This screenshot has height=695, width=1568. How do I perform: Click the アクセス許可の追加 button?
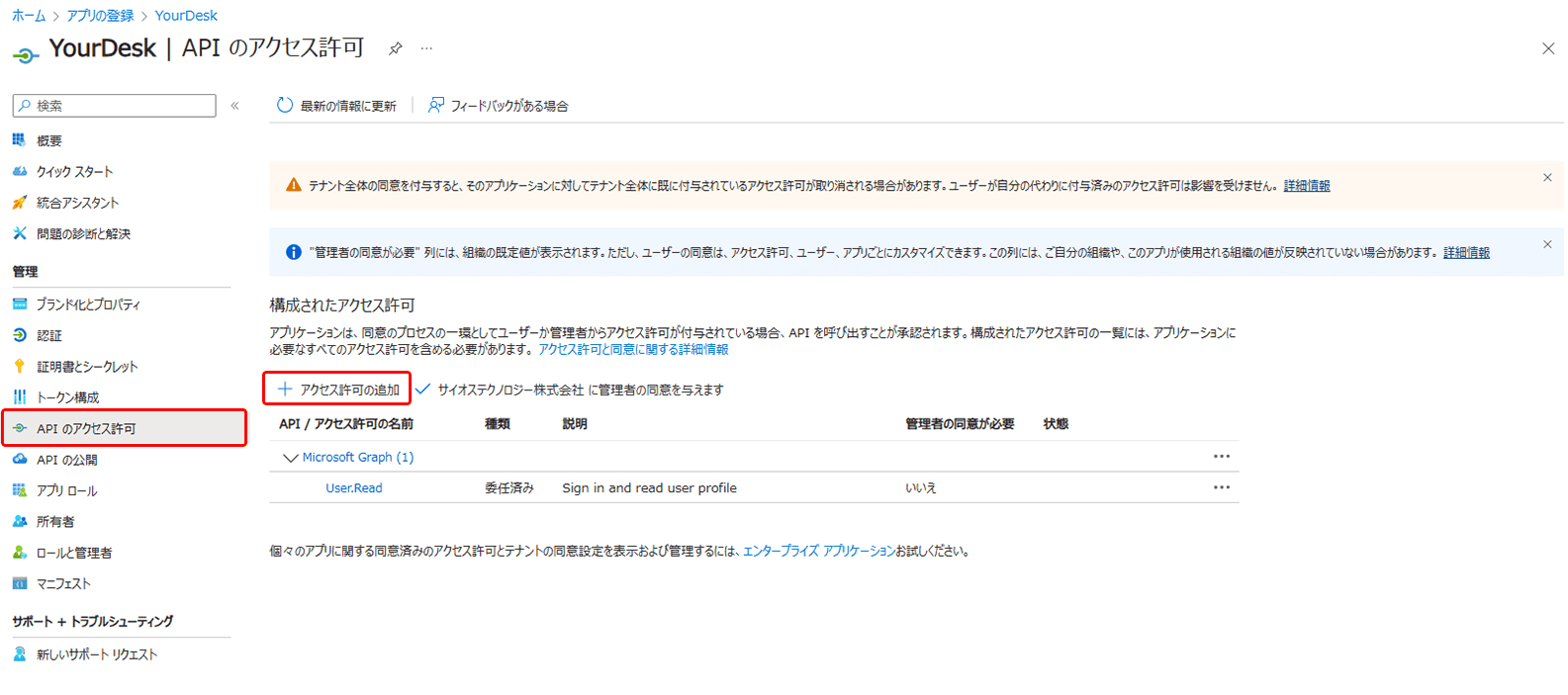tap(337, 390)
